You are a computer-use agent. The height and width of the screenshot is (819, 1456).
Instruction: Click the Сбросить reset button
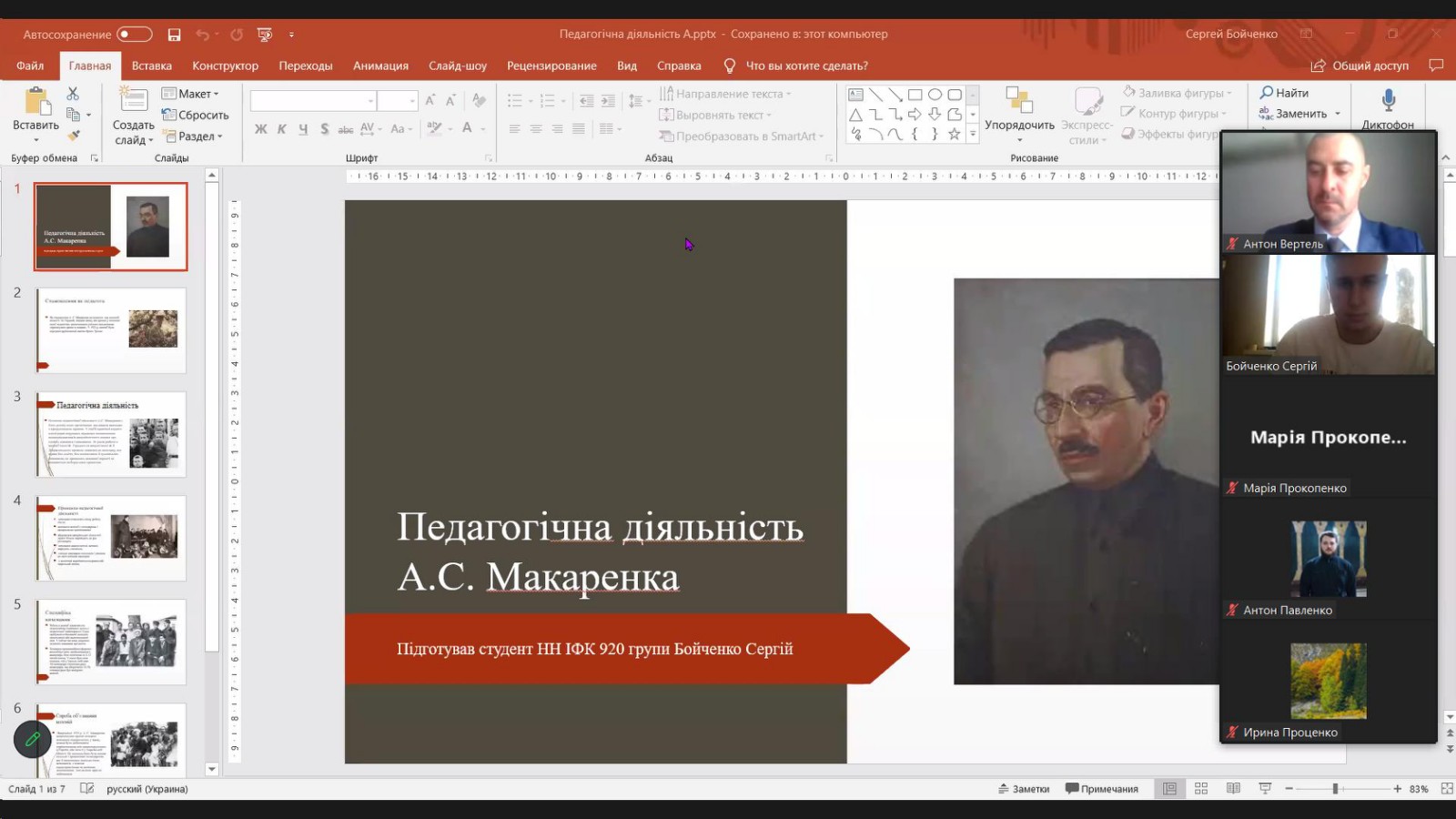196,116
